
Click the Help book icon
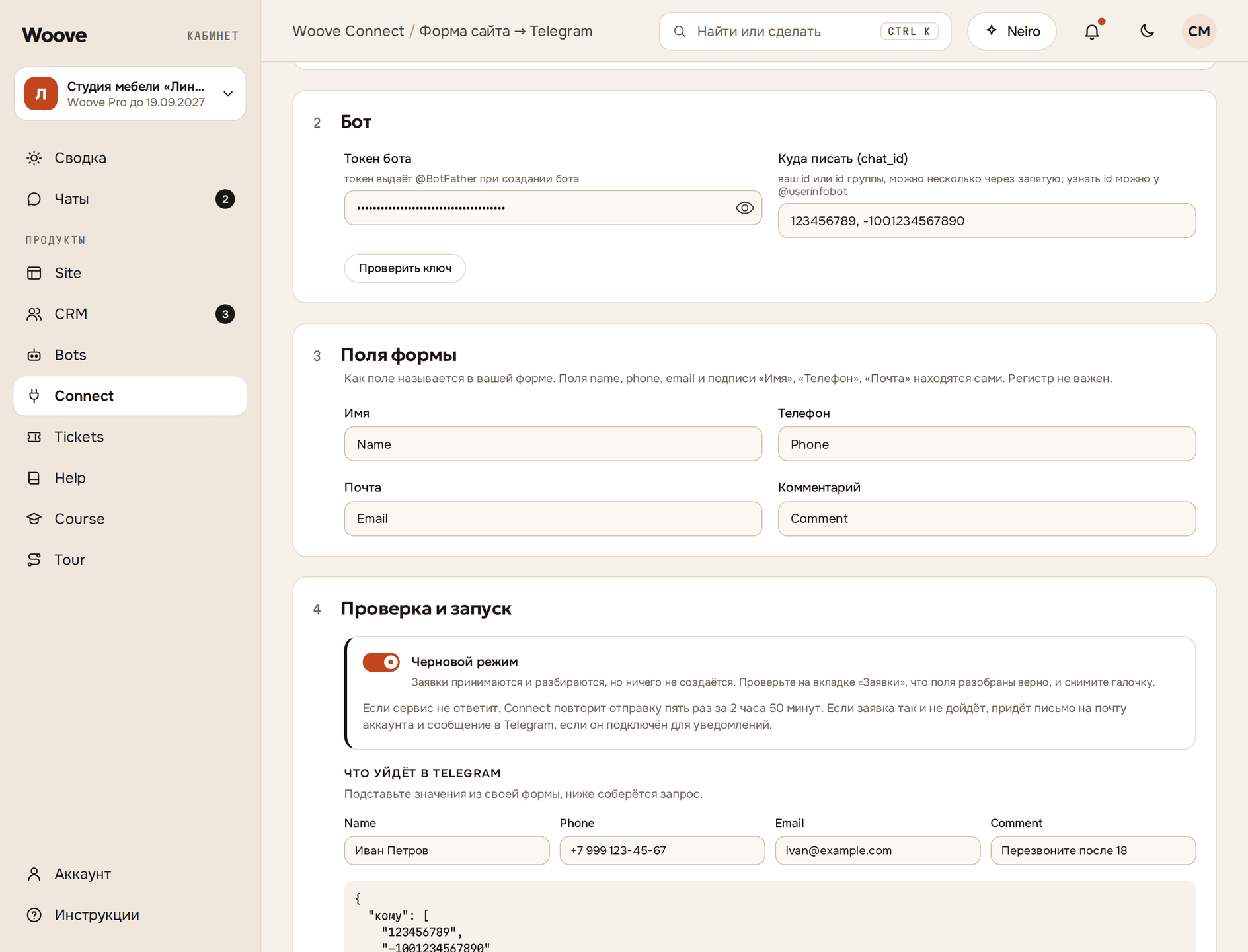point(34,478)
